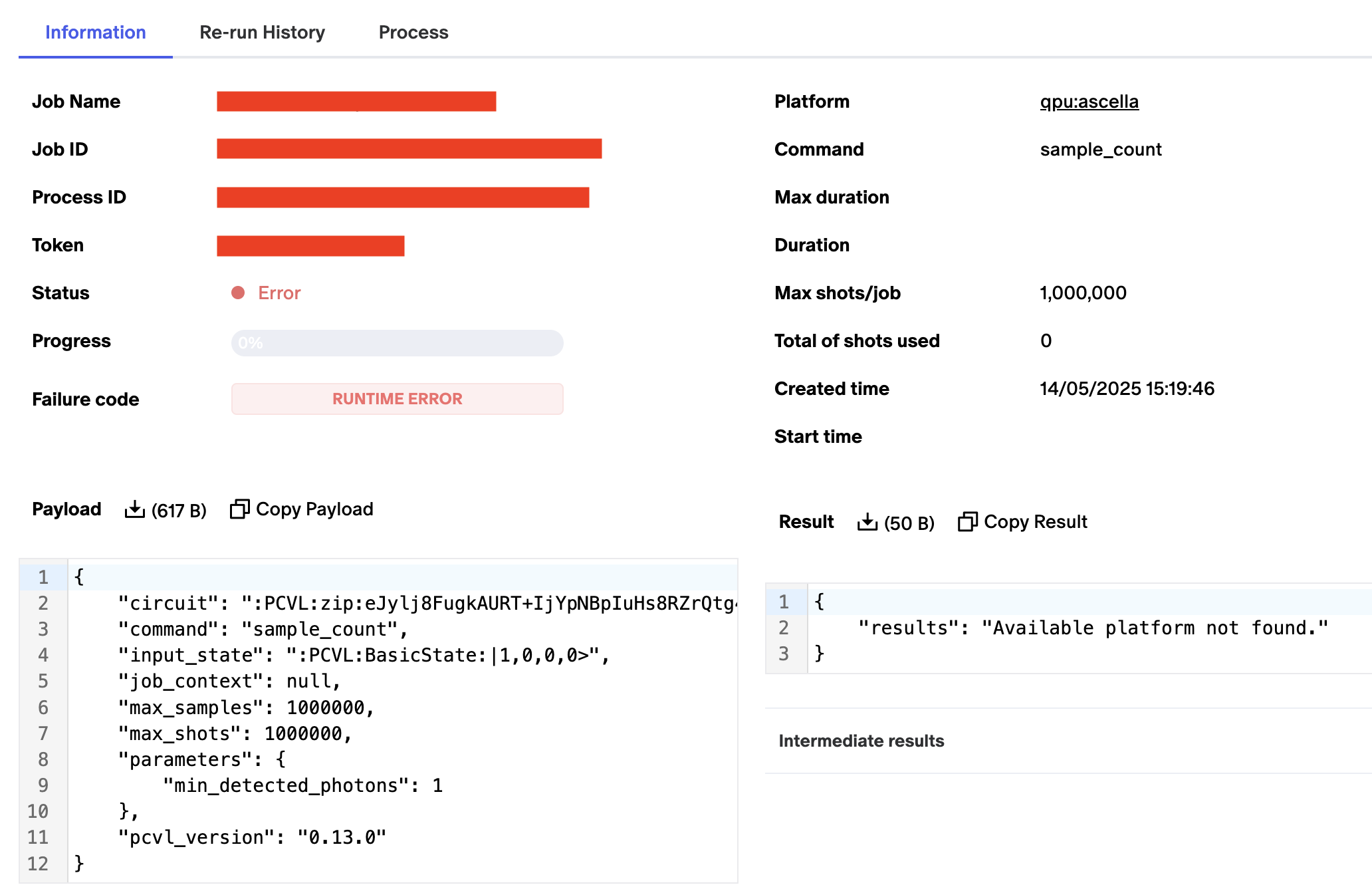Click the redacted Process ID value
This screenshot has height=887, width=1372.
pyautogui.click(x=403, y=197)
